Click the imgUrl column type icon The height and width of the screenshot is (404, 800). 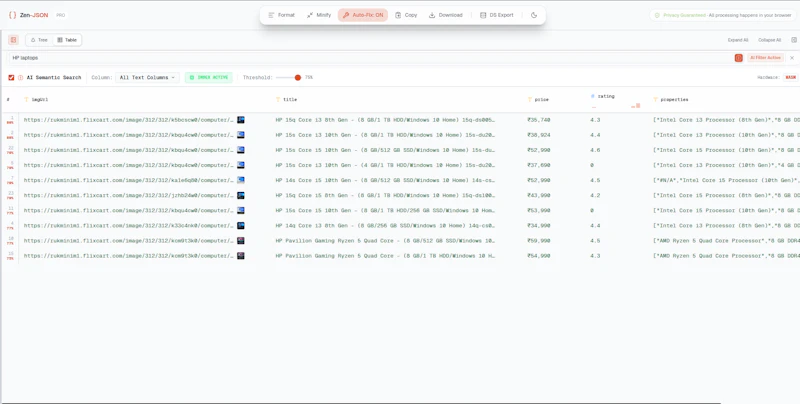[x=27, y=99]
